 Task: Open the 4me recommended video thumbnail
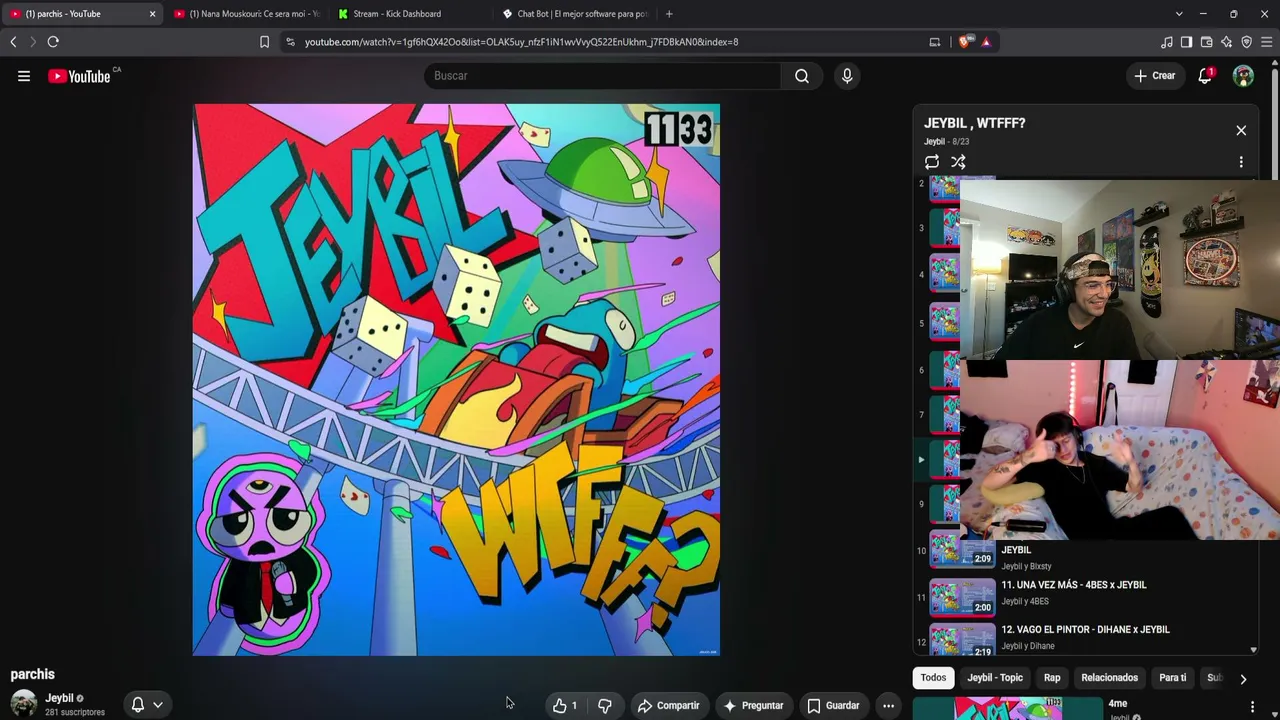point(1007,708)
